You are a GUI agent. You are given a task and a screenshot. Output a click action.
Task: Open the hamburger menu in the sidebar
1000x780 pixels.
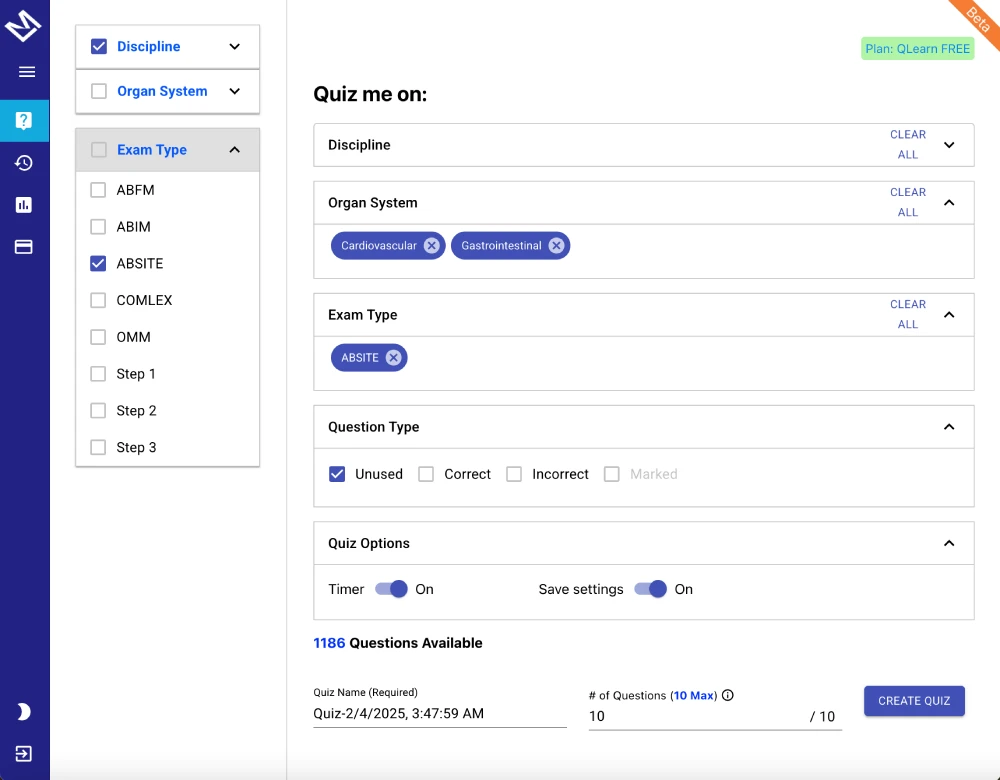[27, 72]
